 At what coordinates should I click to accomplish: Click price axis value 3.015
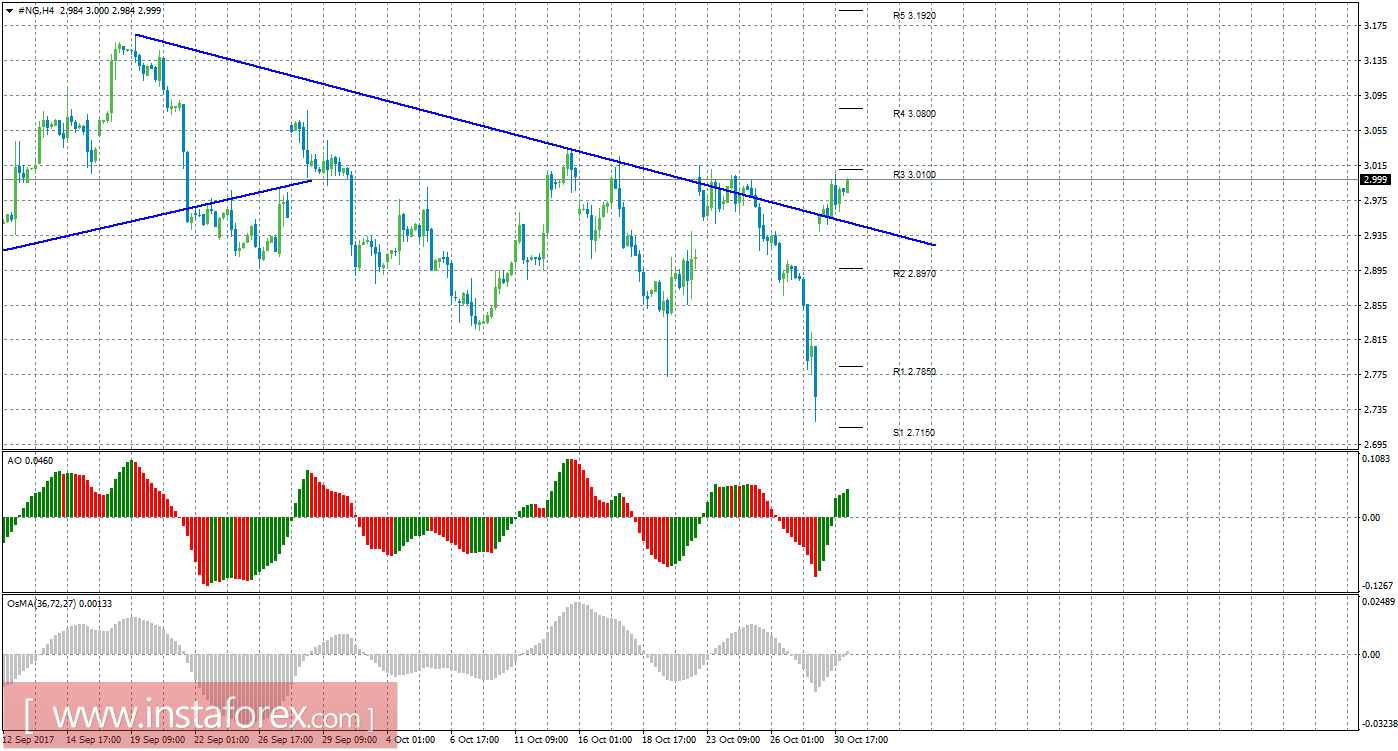[x=1375, y=166]
